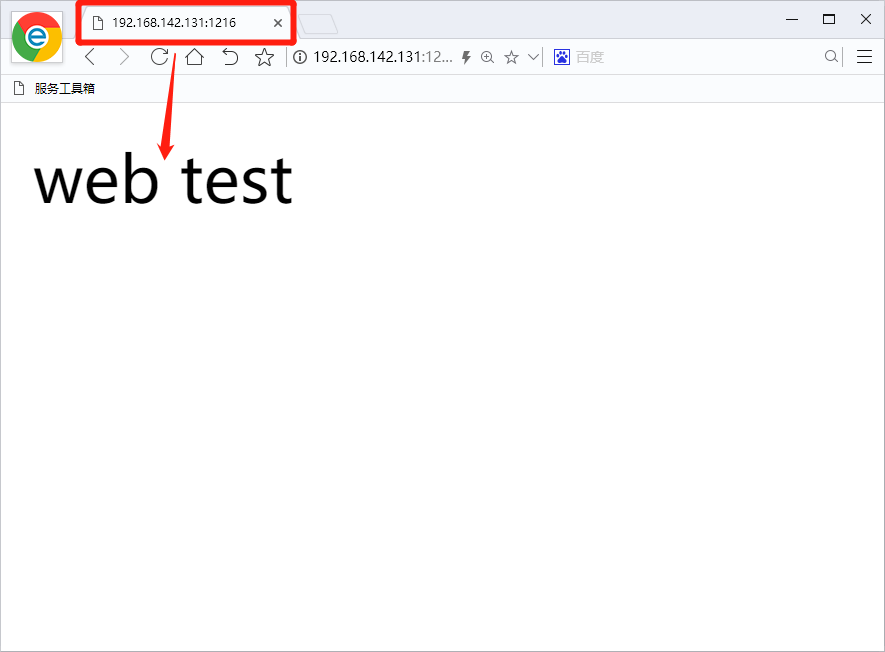Maximize the browser window
The width and height of the screenshot is (885, 652).
pyautogui.click(x=829, y=20)
